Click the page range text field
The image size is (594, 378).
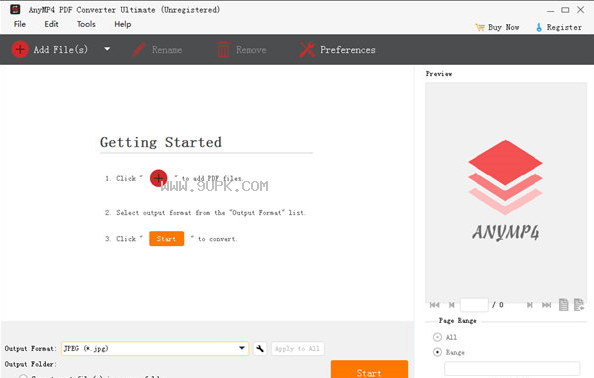512,369
